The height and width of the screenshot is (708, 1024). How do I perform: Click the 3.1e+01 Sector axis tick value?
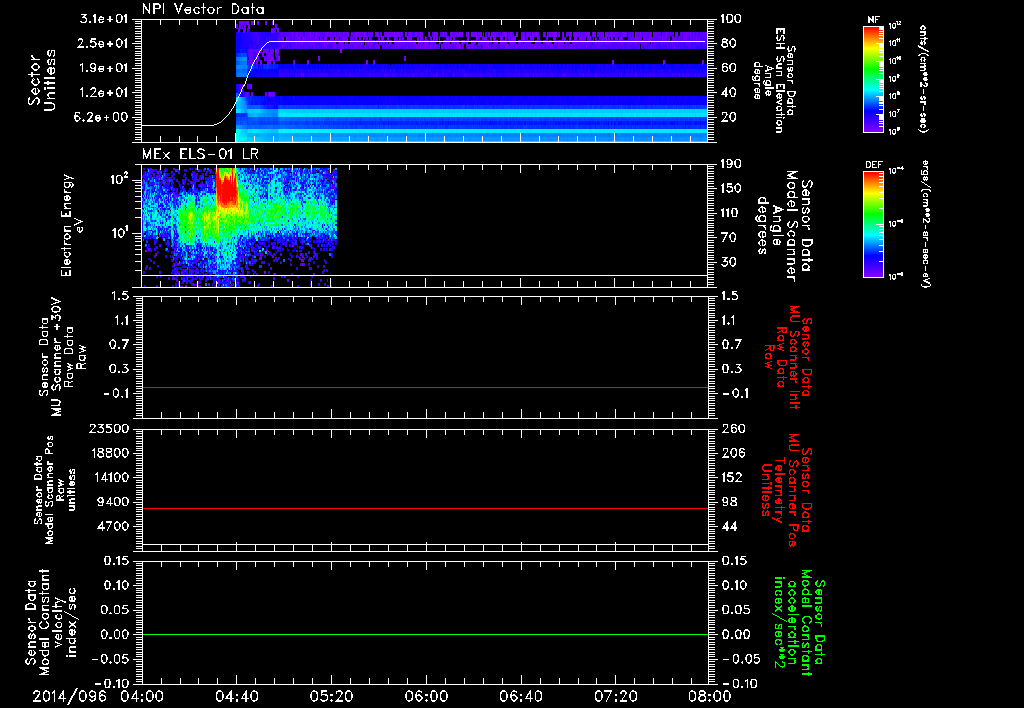click(x=104, y=19)
